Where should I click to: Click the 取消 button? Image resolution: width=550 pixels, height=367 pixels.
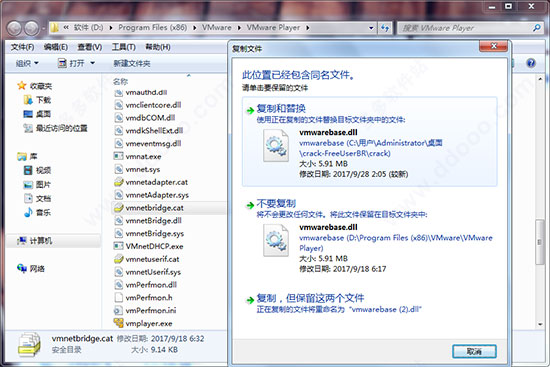tap(474, 351)
